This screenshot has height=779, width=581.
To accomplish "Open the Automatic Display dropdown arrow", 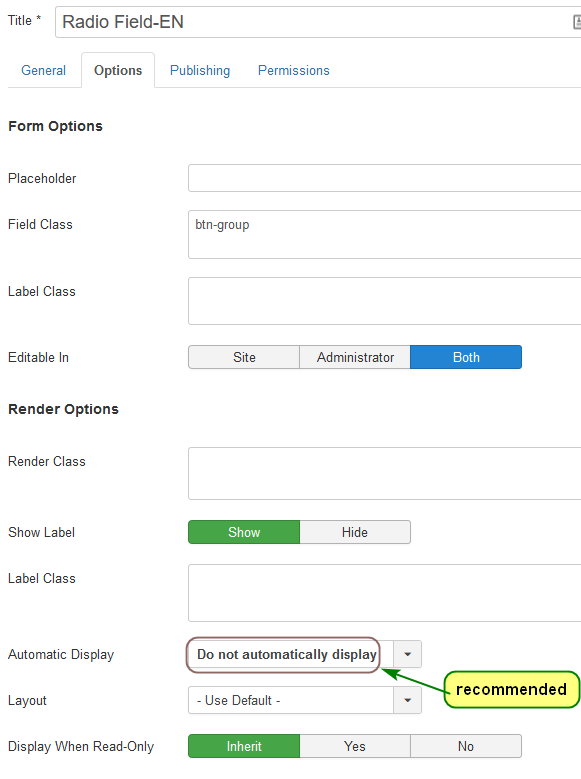I will click(x=408, y=654).
